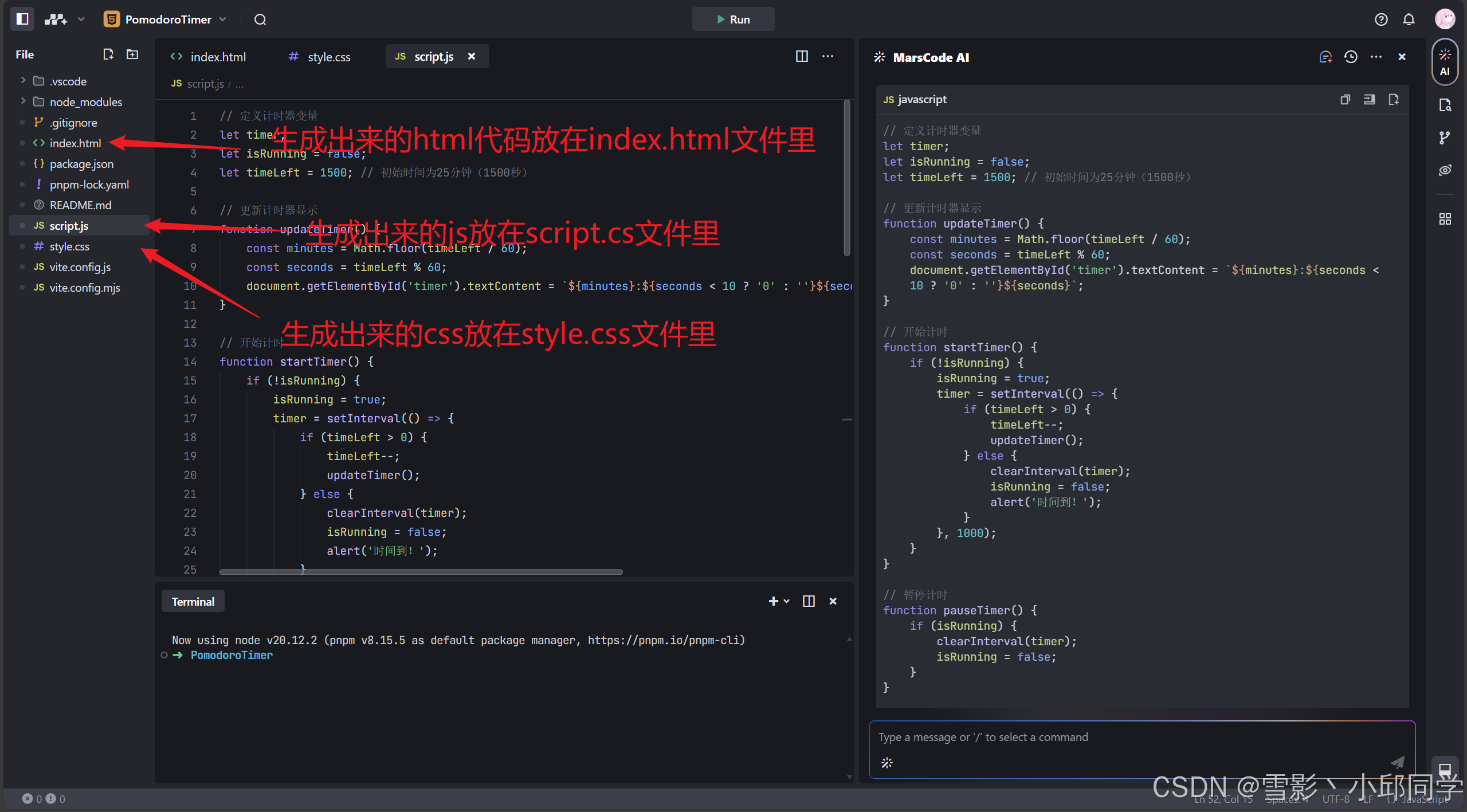Open package.json in file tree
The height and width of the screenshot is (812, 1467).
(81, 164)
